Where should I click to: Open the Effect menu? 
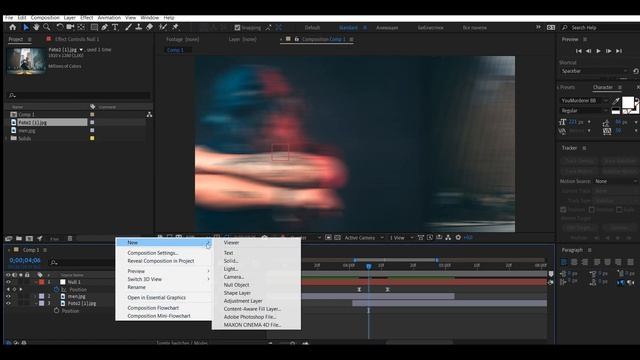tap(87, 18)
